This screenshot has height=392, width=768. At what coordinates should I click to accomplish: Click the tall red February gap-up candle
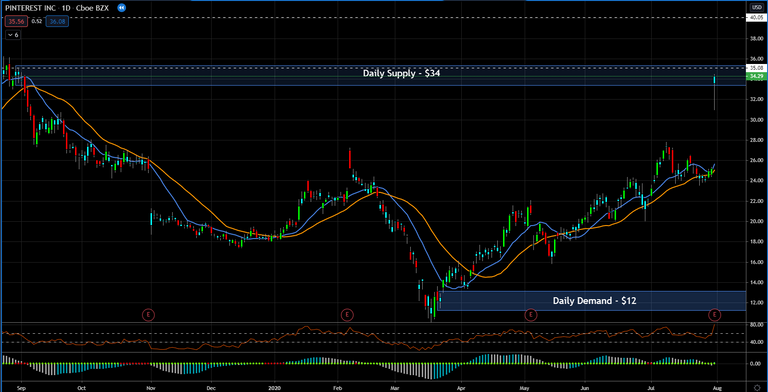[x=350, y=159]
